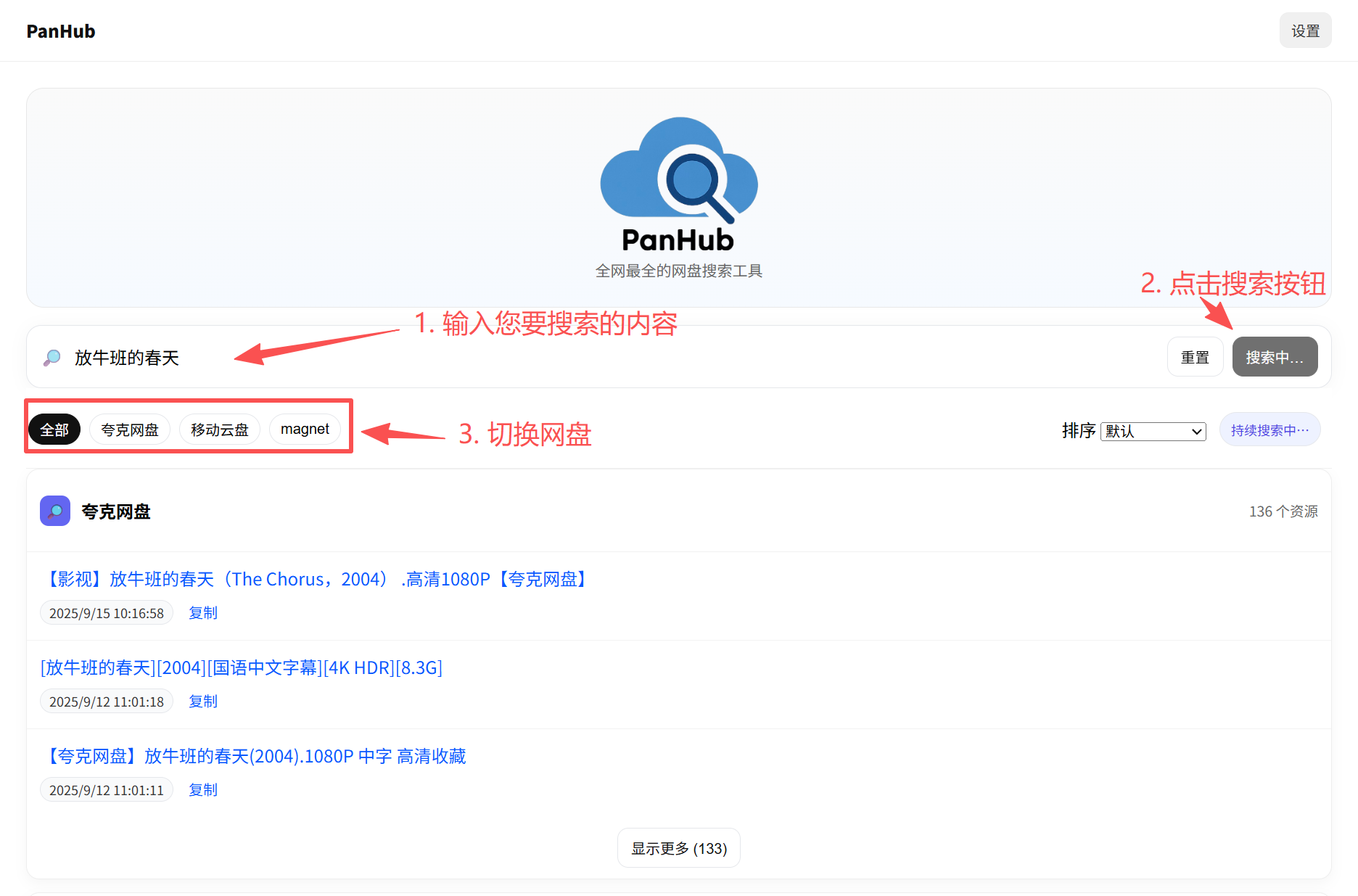Click the PanHub header title
Viewport: 1358px width, 896px height.
[61, 31]
